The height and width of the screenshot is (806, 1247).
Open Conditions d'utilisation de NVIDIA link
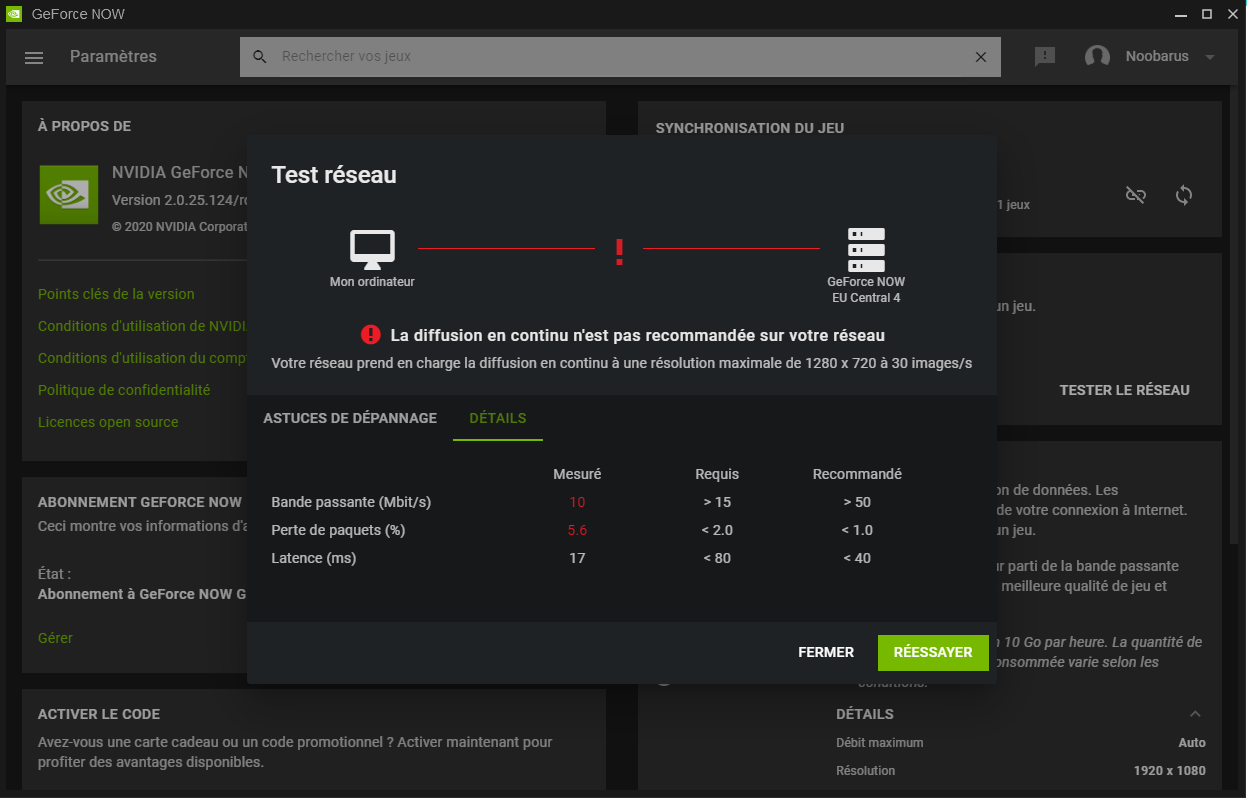point(142,326)
